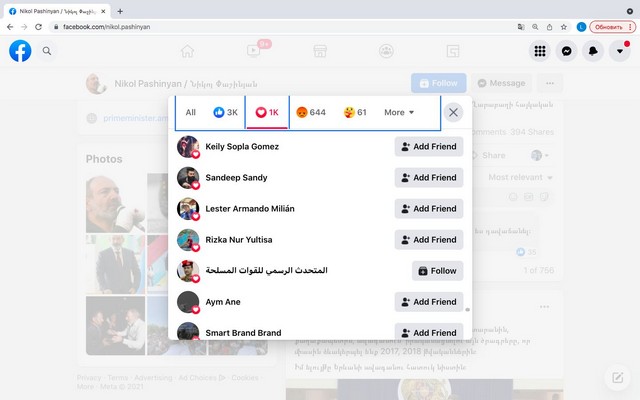Open Sandeep Sandy profile picture
The image size is (640, 400).
tap(188, 178)
